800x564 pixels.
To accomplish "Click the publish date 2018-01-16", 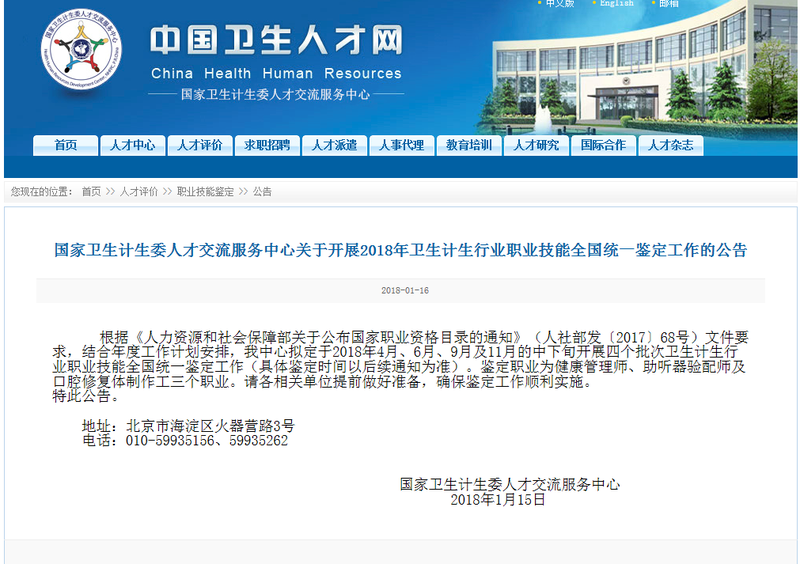I will point(405,290).
